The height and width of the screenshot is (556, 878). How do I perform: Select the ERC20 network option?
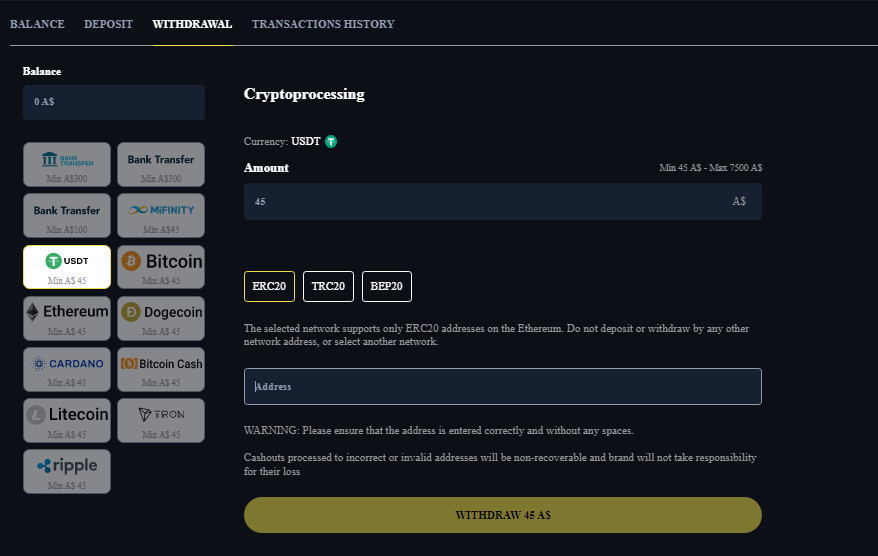pyautogui.click(x=269, y=286)
